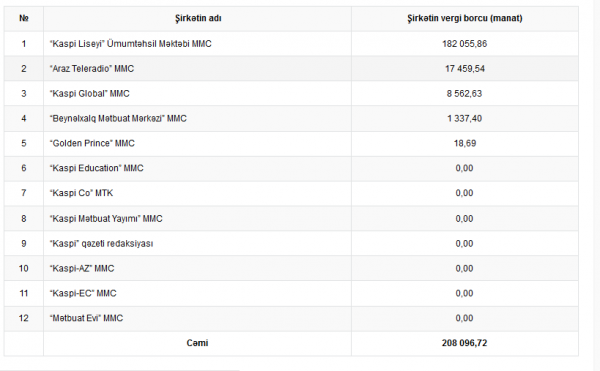Click the debt amount 17 459,54
Screen dimensions: 600x371
pyautogui.click(x=465, y=69)
